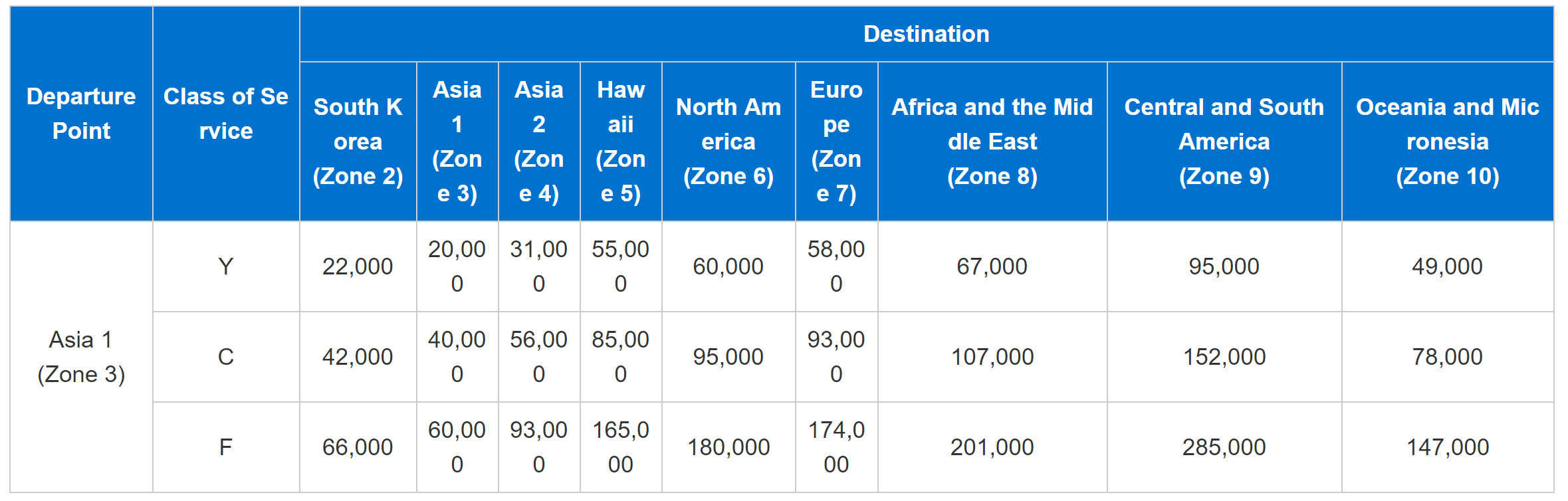The height and width of the screenshot is (501, 1568).
Task: Select the Y class of service cell
Action: (x=226, y=266)
